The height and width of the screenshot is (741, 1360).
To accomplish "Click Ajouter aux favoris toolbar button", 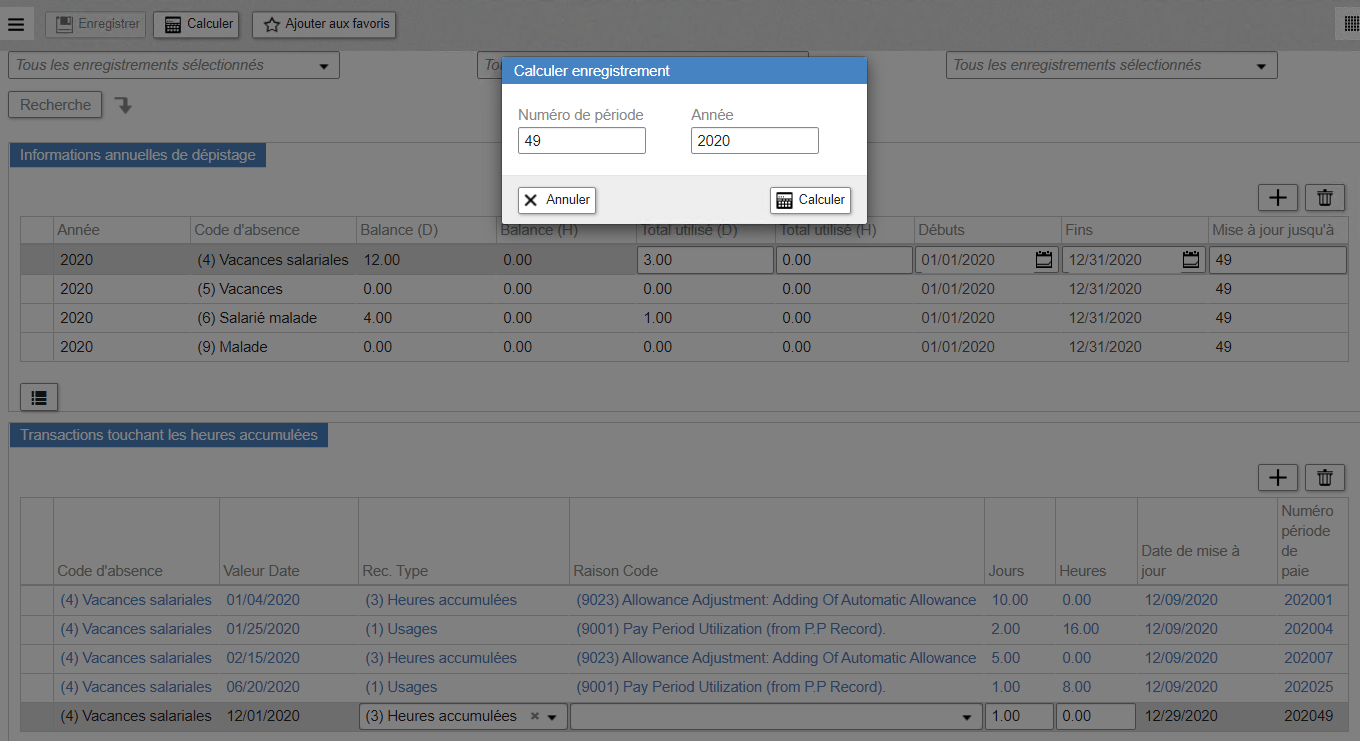I will pos(324,24).
